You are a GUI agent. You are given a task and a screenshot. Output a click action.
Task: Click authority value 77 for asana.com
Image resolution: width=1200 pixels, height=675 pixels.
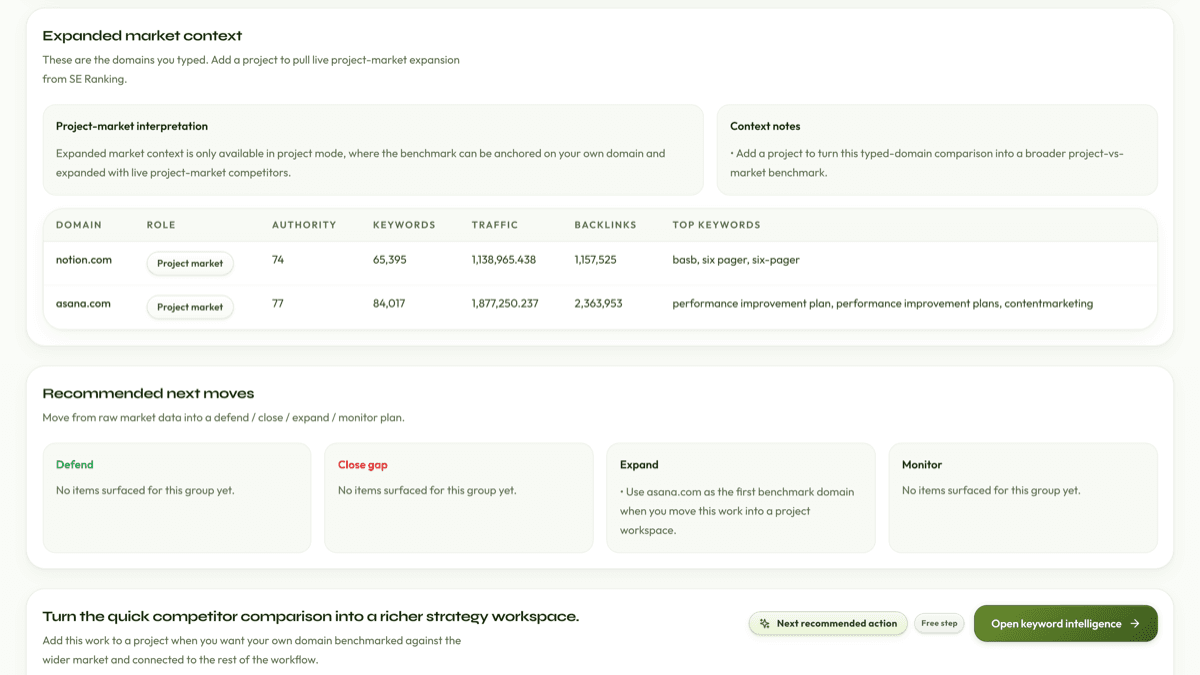[x=278, y=303]
